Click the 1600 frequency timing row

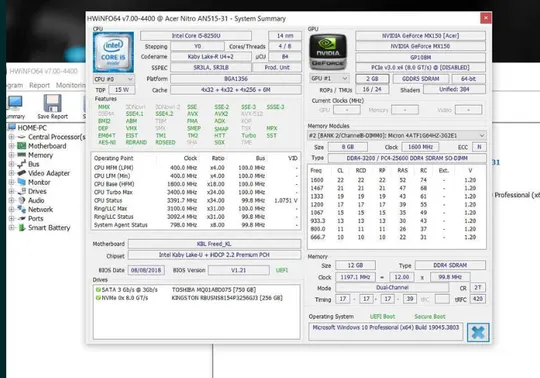pos(397,180)
